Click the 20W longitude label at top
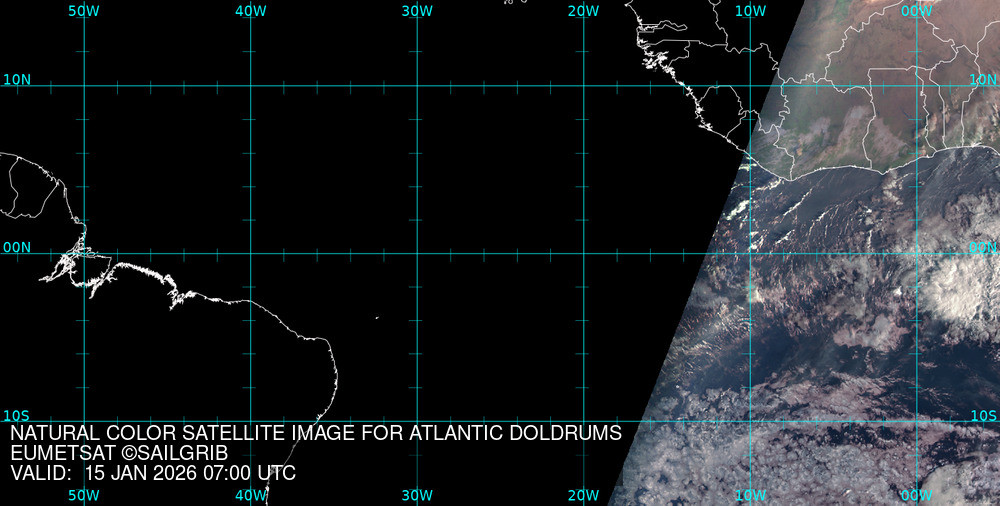Viewport: 1000px width, 506px height. [x=583, y=10]
